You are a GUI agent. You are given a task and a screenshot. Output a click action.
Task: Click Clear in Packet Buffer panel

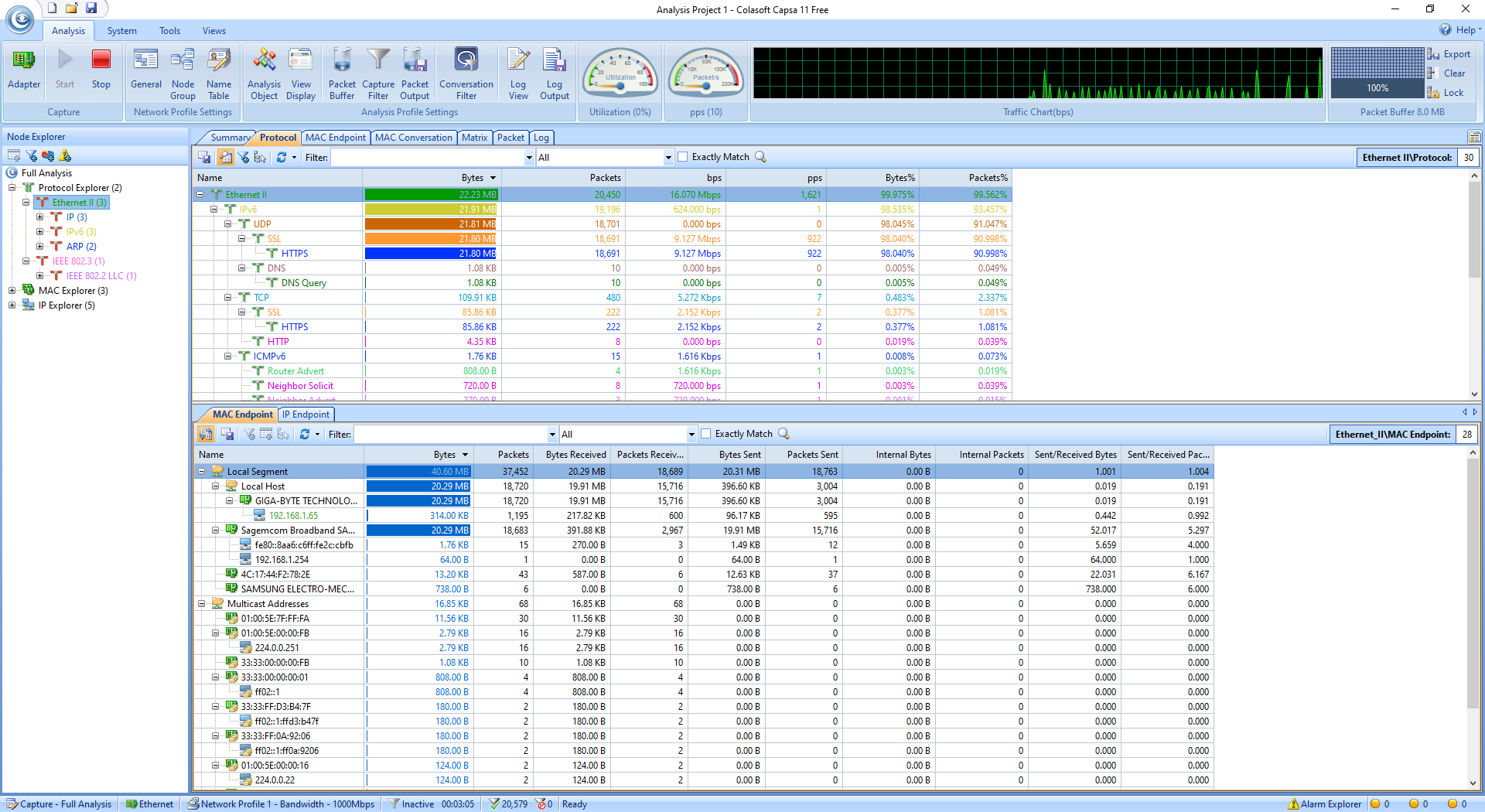(x=1446, y=73)
